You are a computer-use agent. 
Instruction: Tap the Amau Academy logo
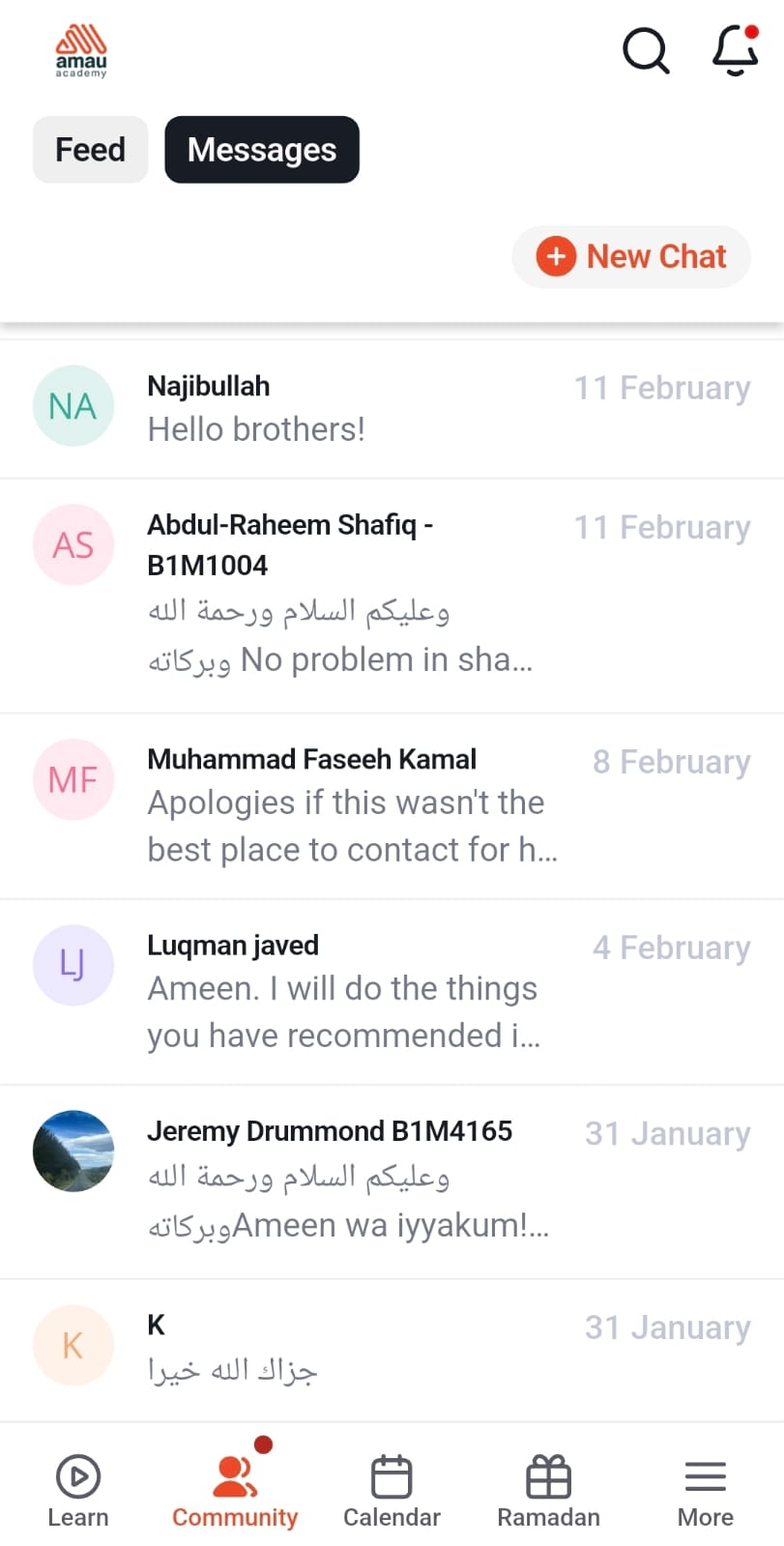click(81, 51)
